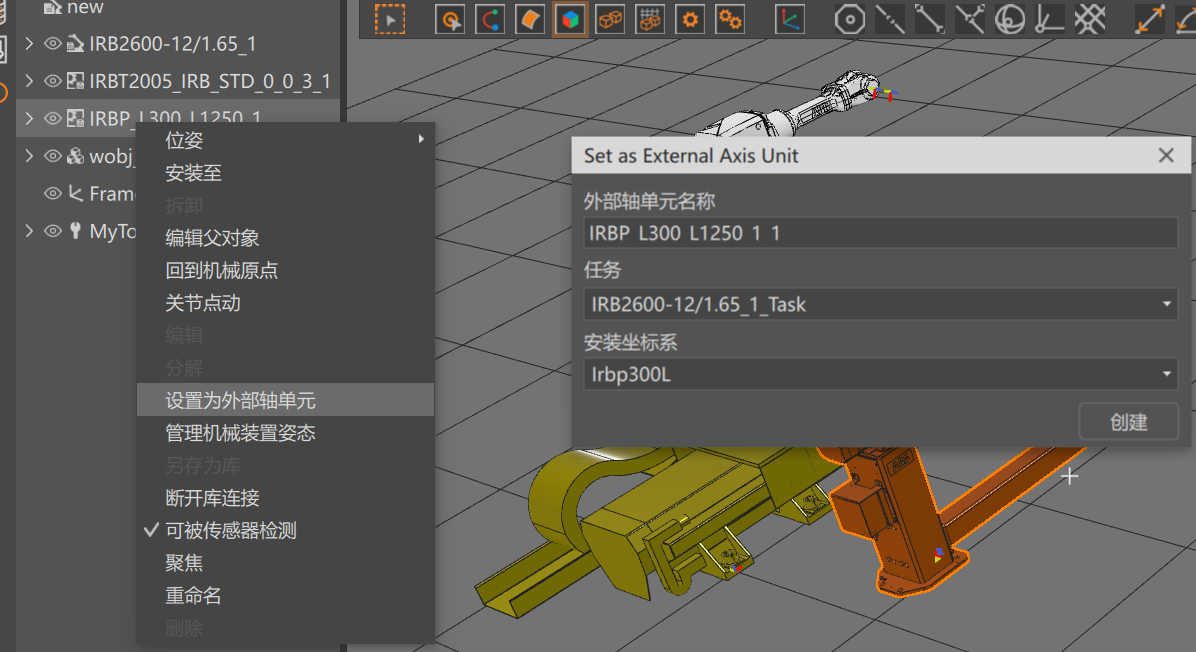
Task: Toggle the eye icon on the MyTo row
Action: (x=52, y=230)
